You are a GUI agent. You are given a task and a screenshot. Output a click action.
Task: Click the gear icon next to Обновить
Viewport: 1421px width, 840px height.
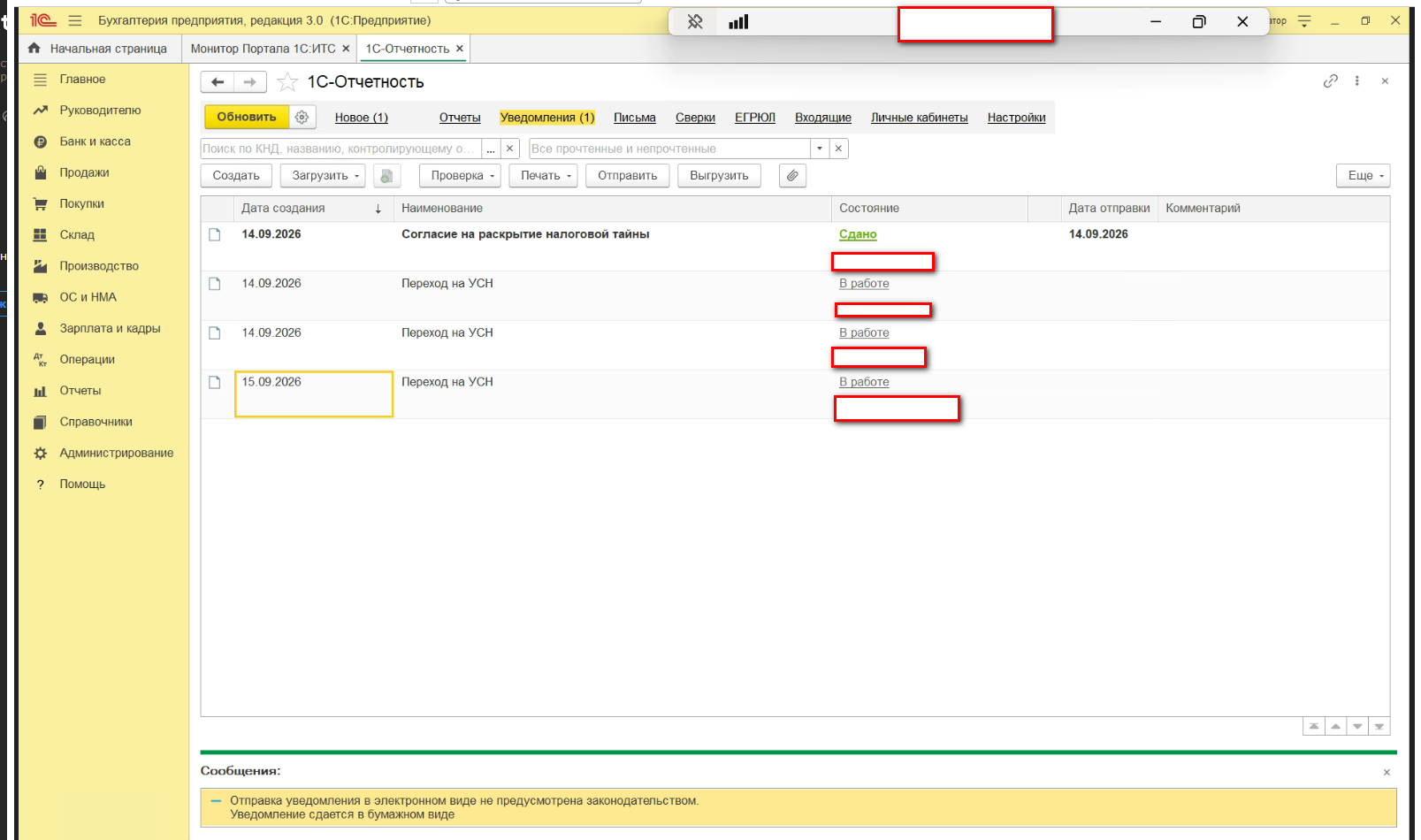click(302, 117)
